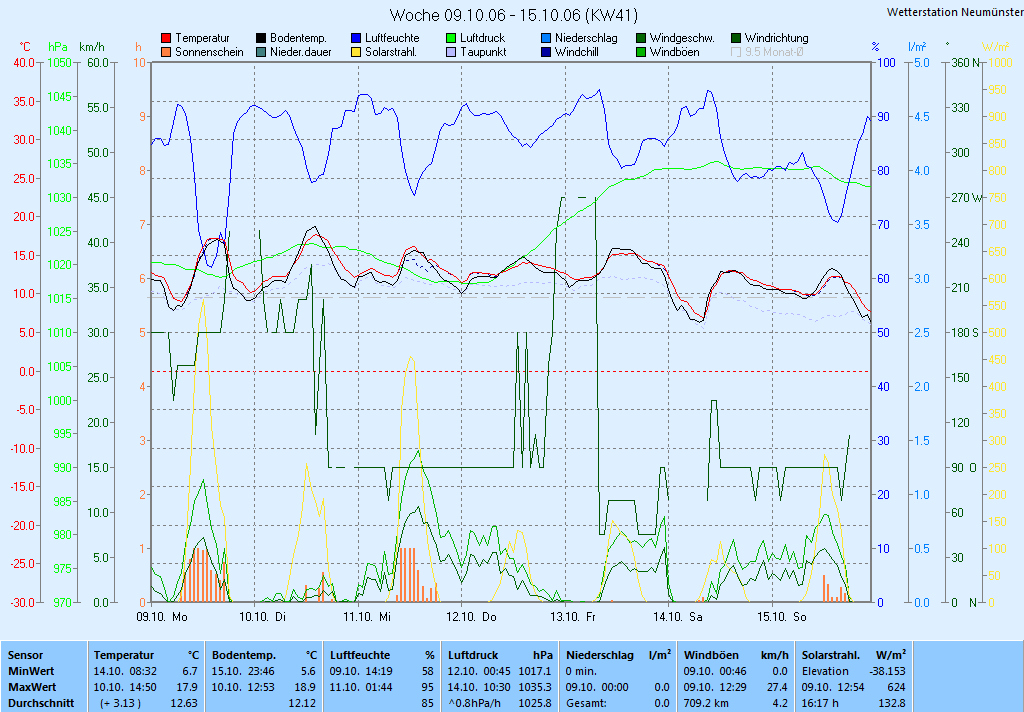Click the 1025.8 average pressure value
1024x712 pixels.
(535, 704)
